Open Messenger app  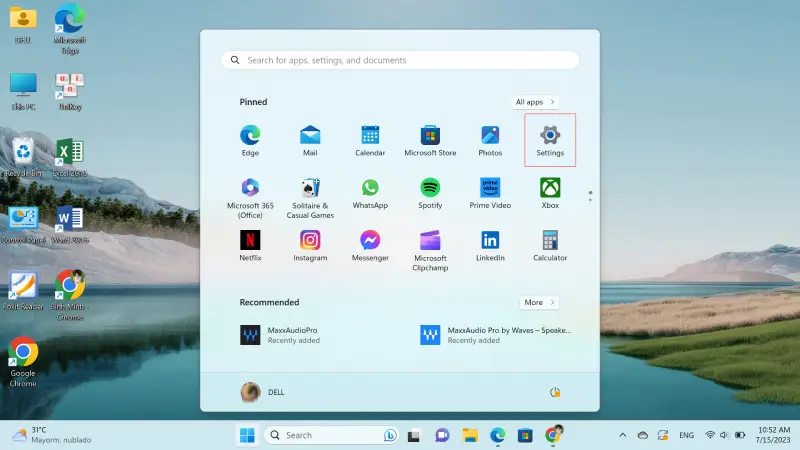pyautogui.click(x=370, y=246)
